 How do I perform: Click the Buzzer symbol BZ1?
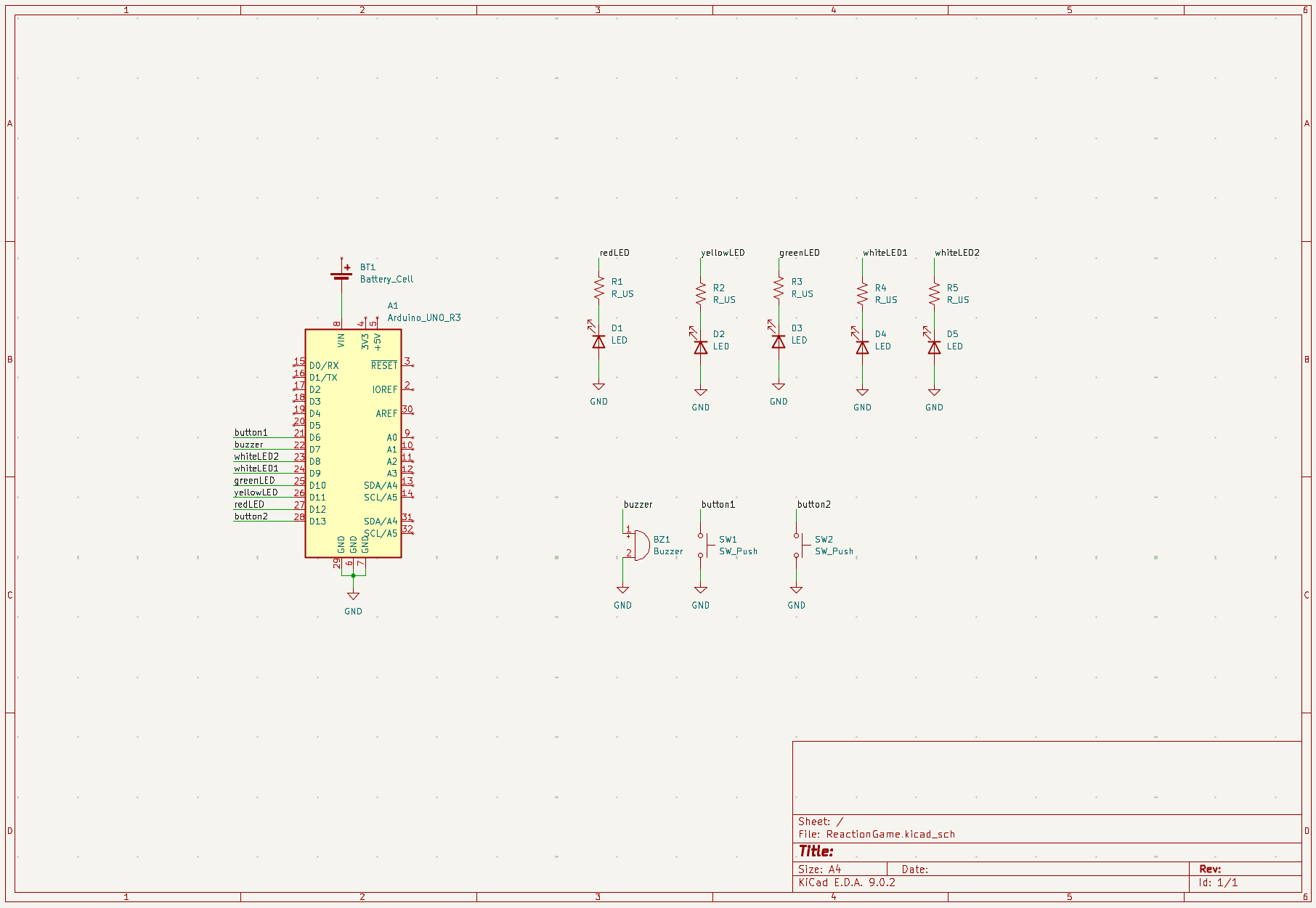point(641,545)
